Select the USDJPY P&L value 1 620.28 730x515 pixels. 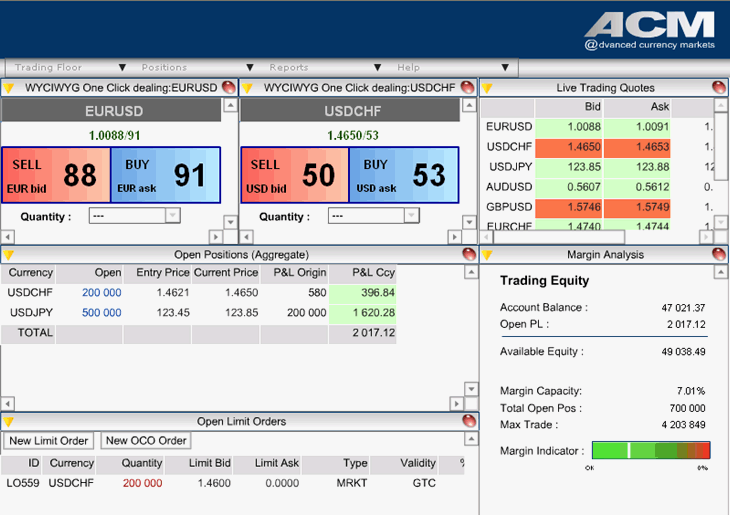(363, 313)
